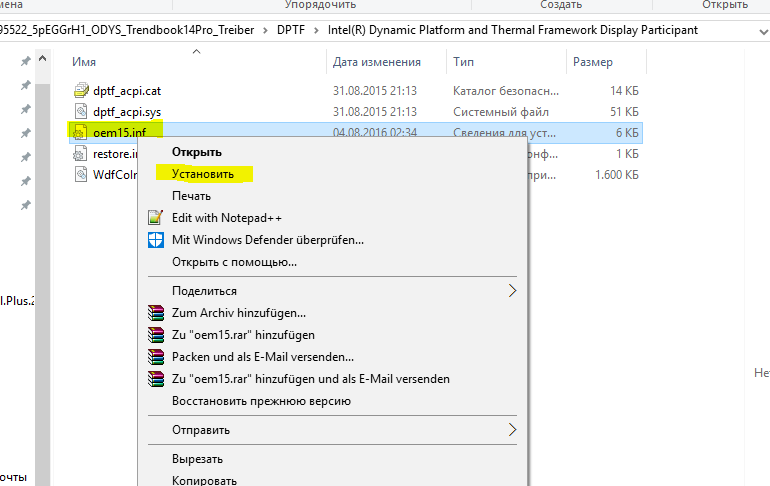Click the Display Participant breadcrumb folder
The width and height of the screenshot is (770, 486).
(513, 30)
